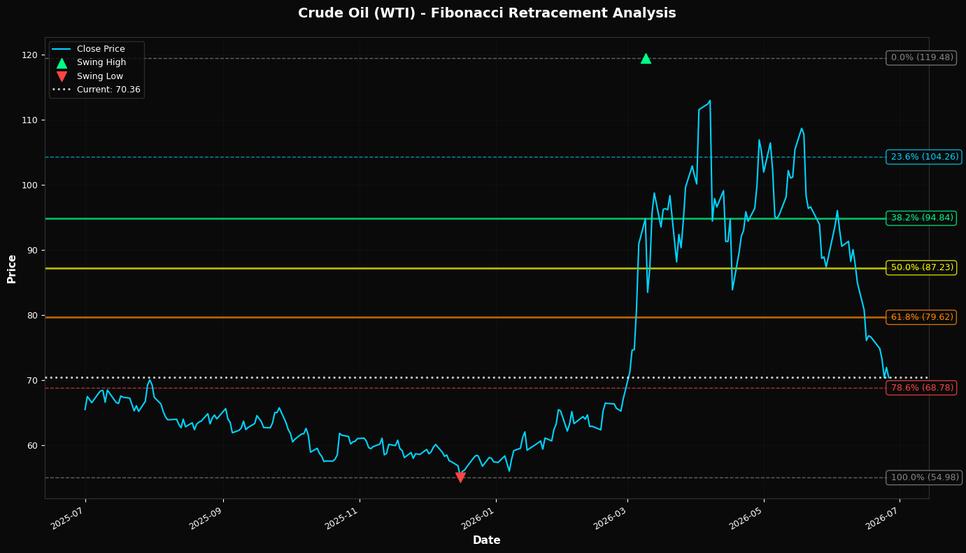Click the 100.0% (54.98) Fibonacci label
Image resolution: width=966 pixels, height=553 pixels.
[924, 477]
